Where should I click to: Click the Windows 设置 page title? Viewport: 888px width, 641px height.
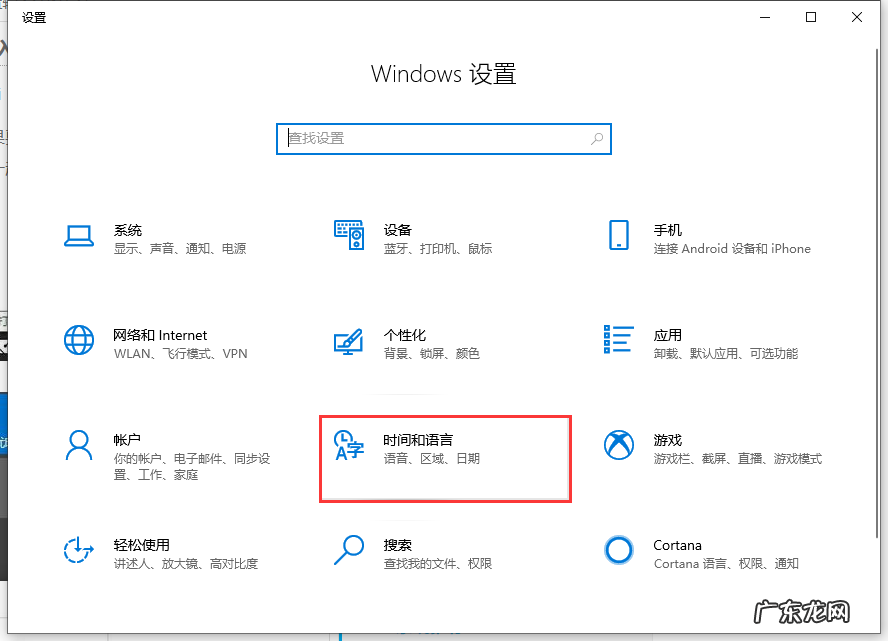(x=443, y=74)
